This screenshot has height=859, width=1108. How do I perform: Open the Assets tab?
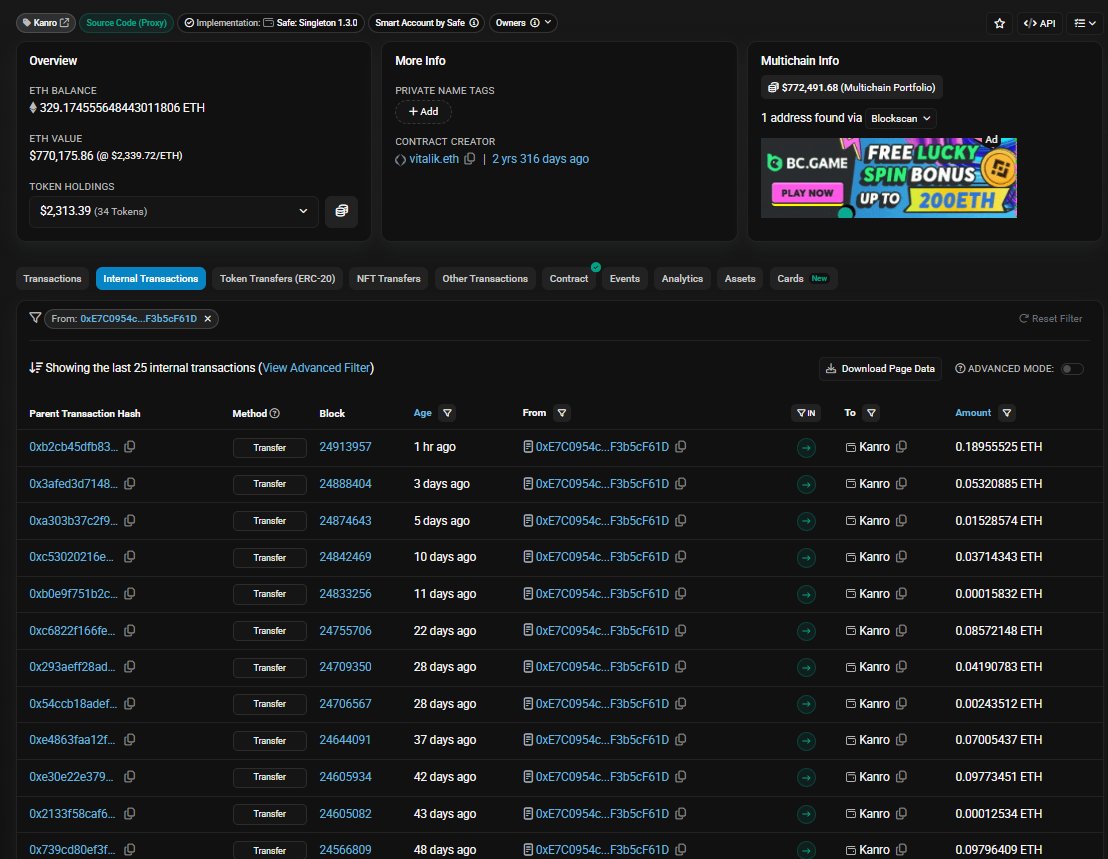740,278
